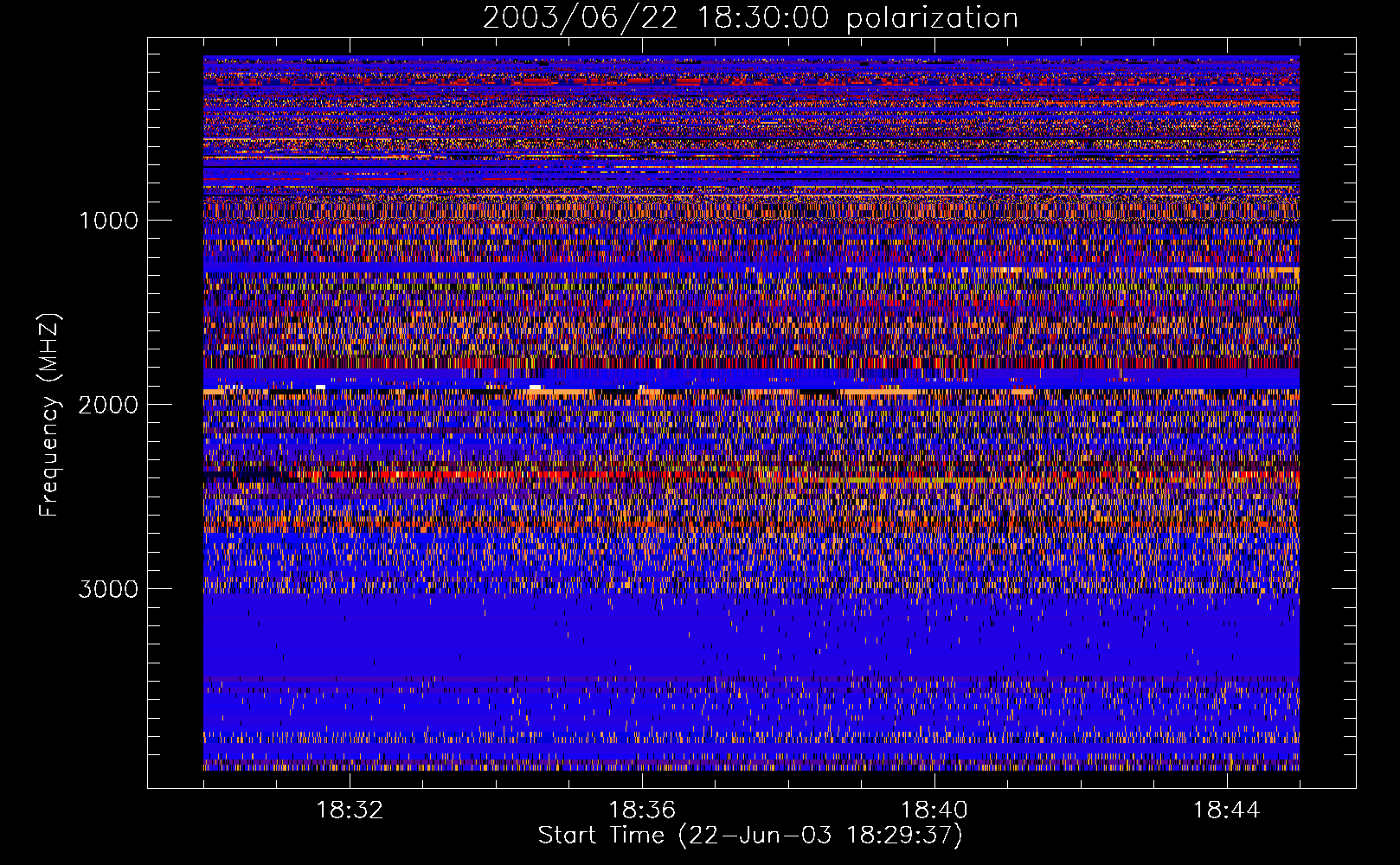The width and height of the screenshot is (1400, 865).
Task: Select the 3000 frequency axis label
Action: point(108,589)
